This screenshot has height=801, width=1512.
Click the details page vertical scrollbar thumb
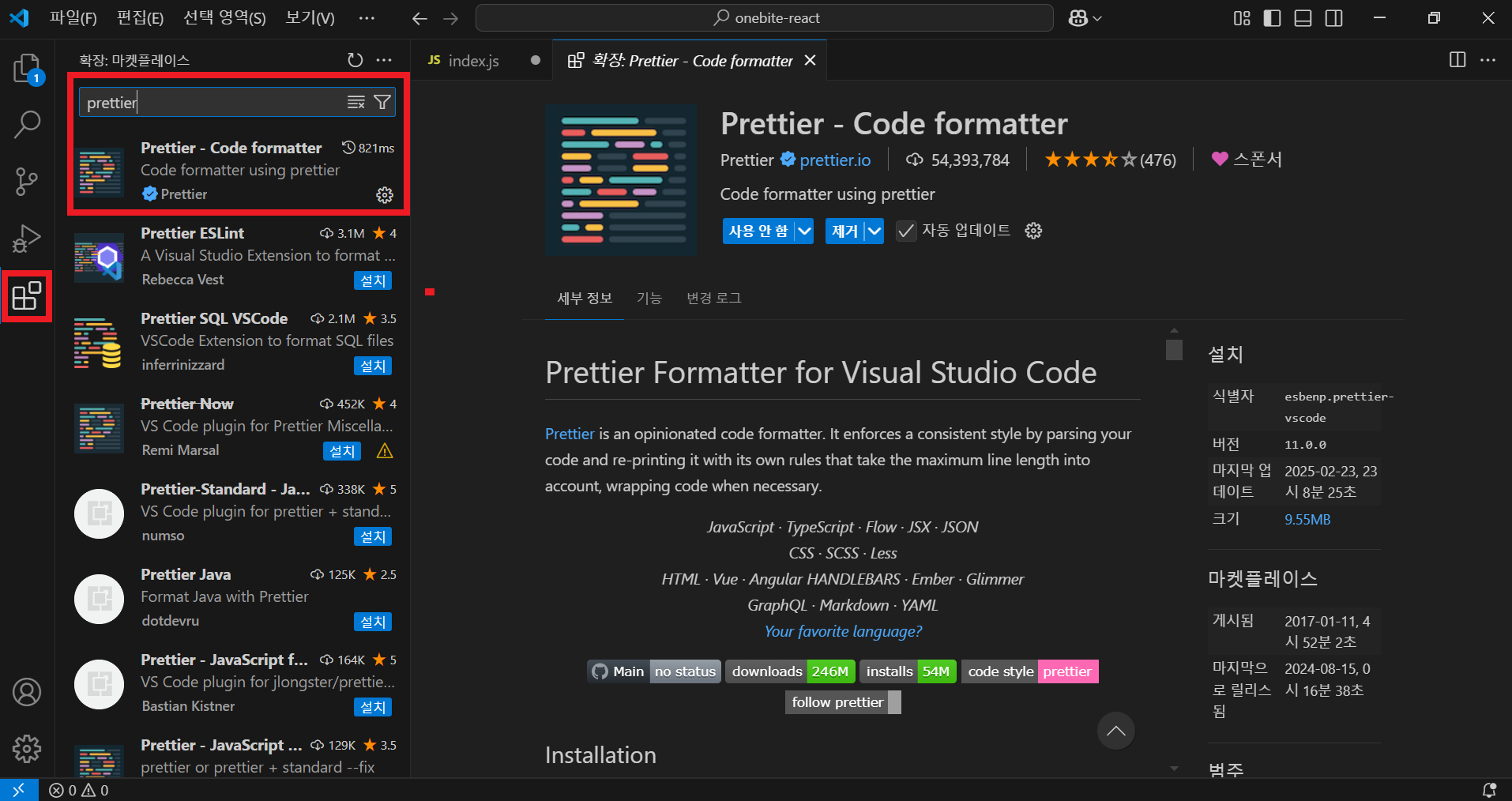tap(1174, 349)
